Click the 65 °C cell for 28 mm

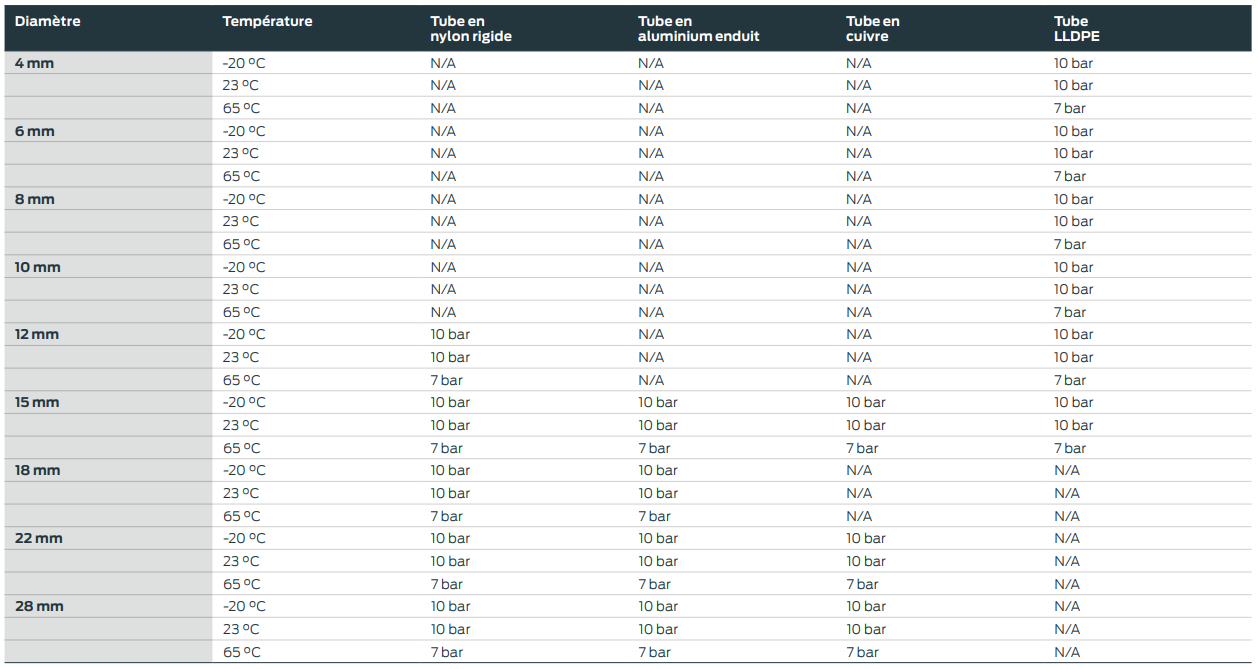click(x=241, y=652)
